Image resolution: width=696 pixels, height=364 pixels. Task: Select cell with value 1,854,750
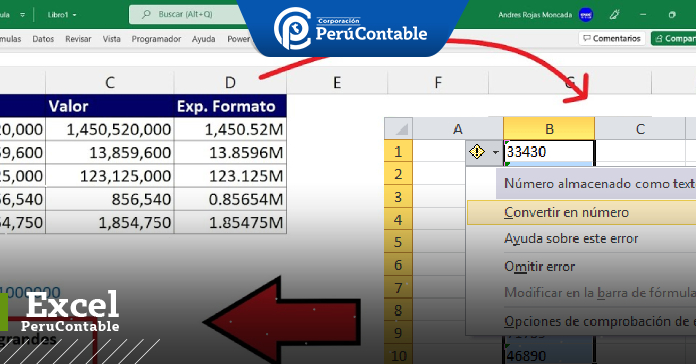(x=110, y=222)
